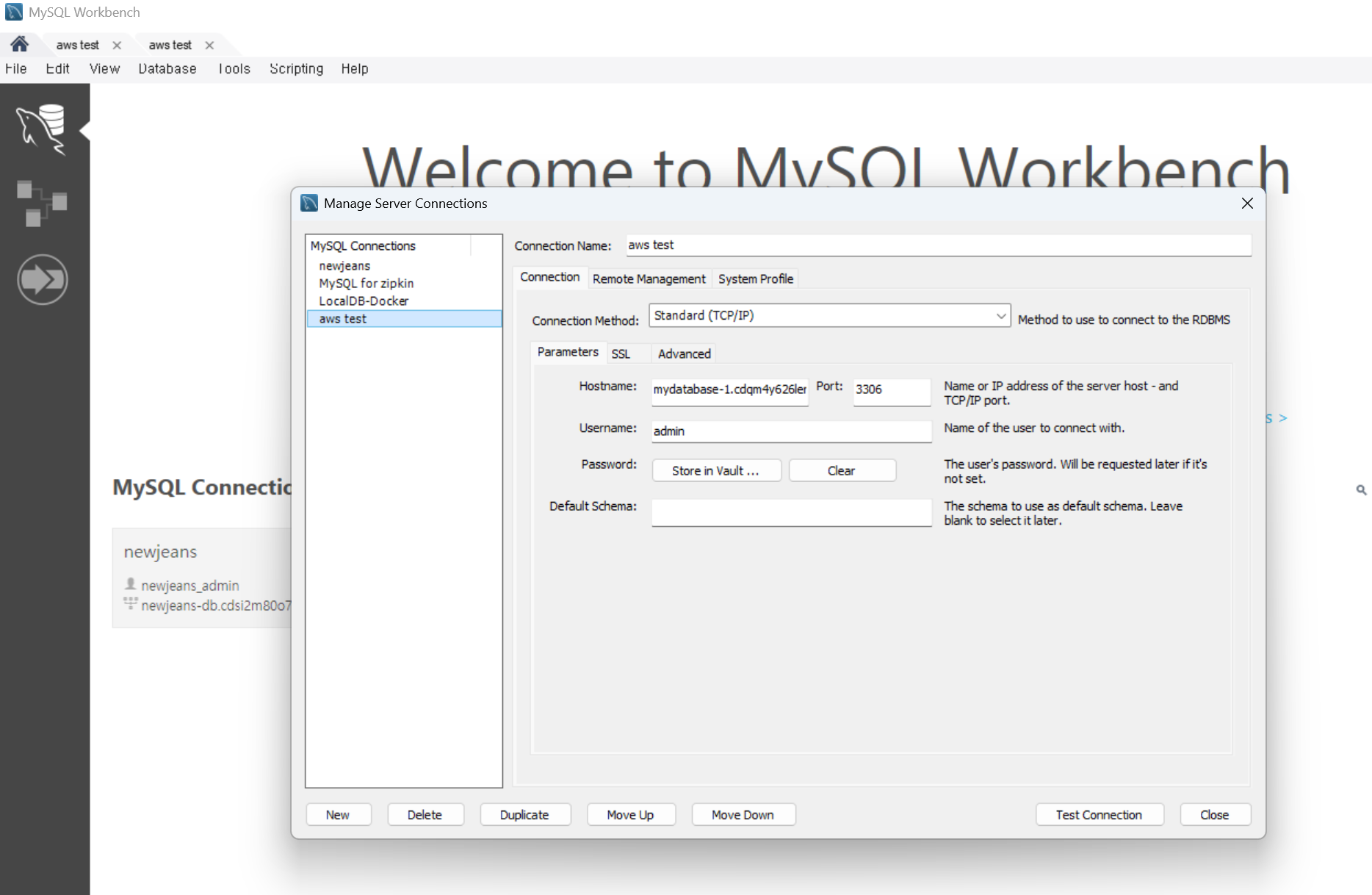This screenshot has height=895, width=1372.
Task: Open the View menu
Action: pos(104,69)
